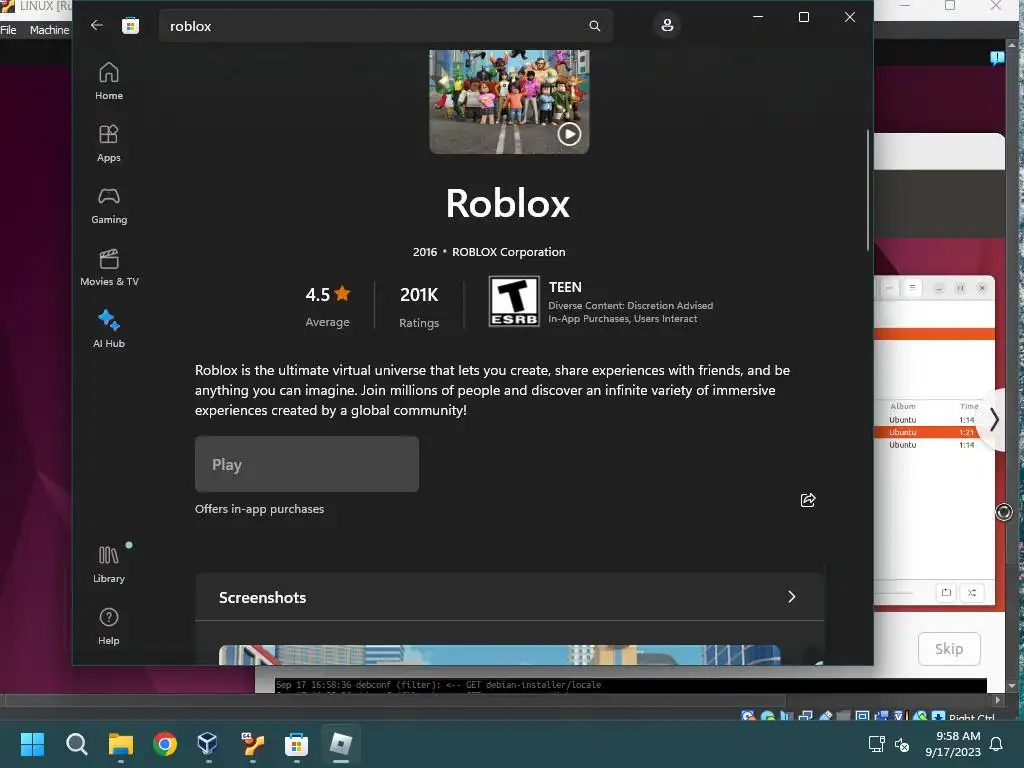Click the Microsoft Store logo icon

[x=131, y=25]
